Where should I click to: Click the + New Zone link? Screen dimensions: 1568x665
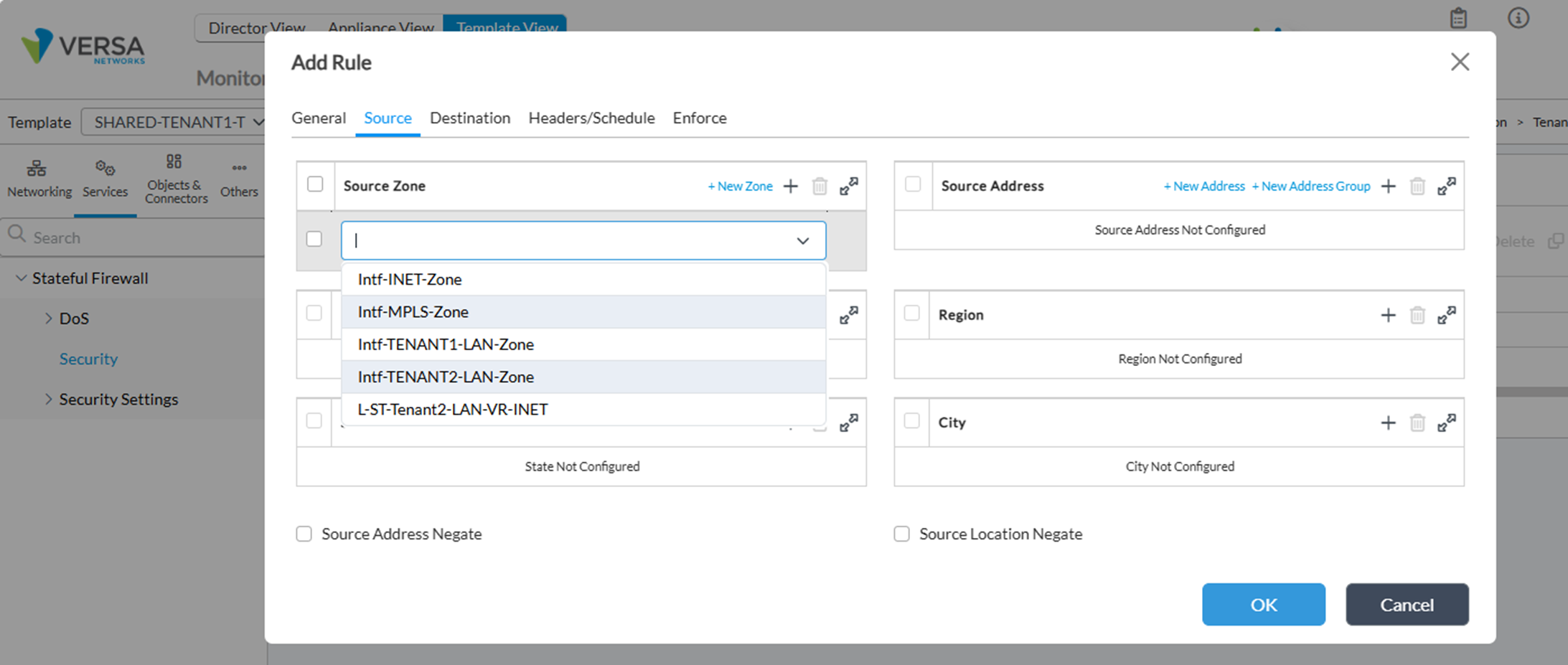point(740,187)
